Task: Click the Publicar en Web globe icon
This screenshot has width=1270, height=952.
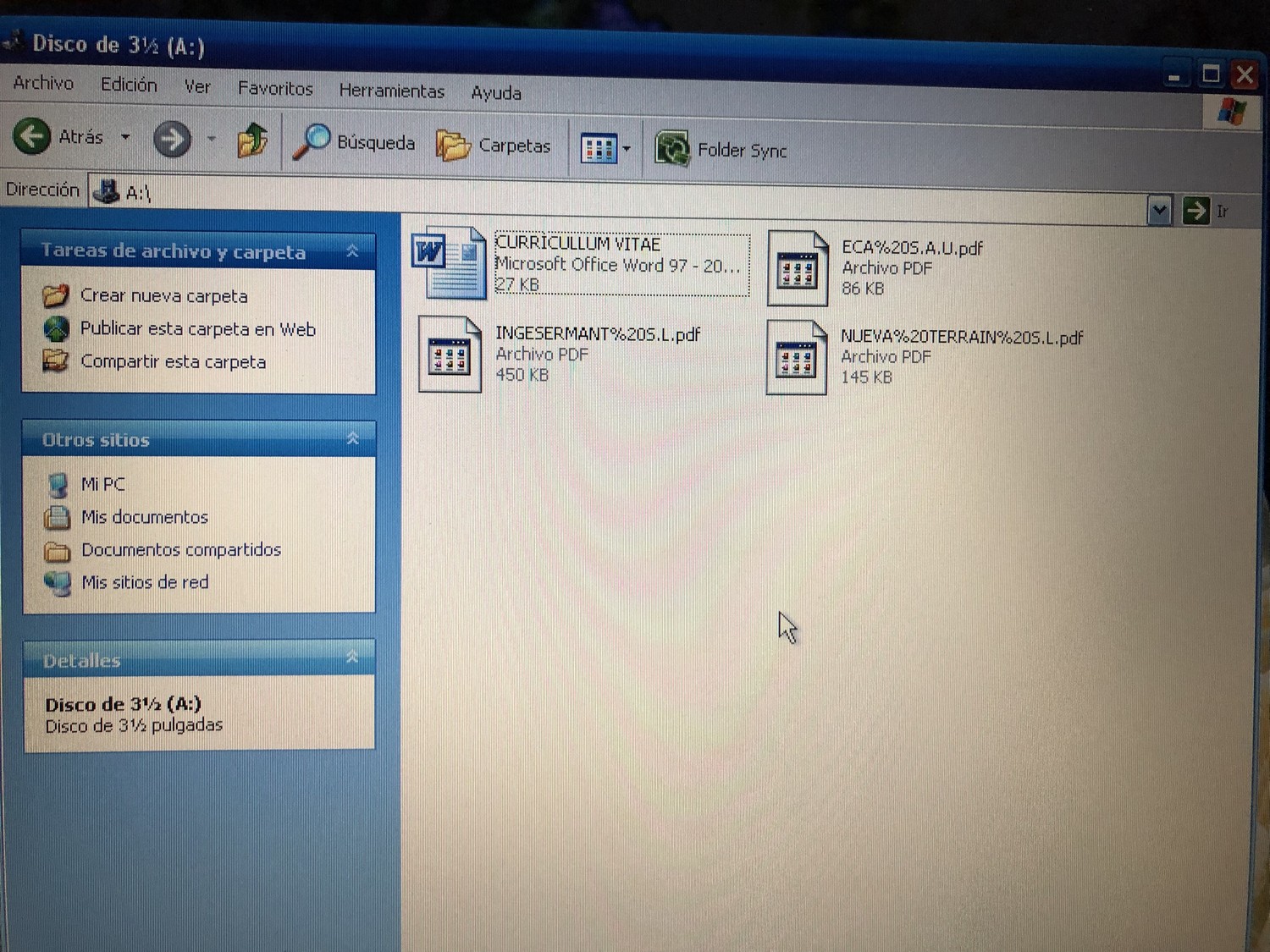Action: (56, 328)
